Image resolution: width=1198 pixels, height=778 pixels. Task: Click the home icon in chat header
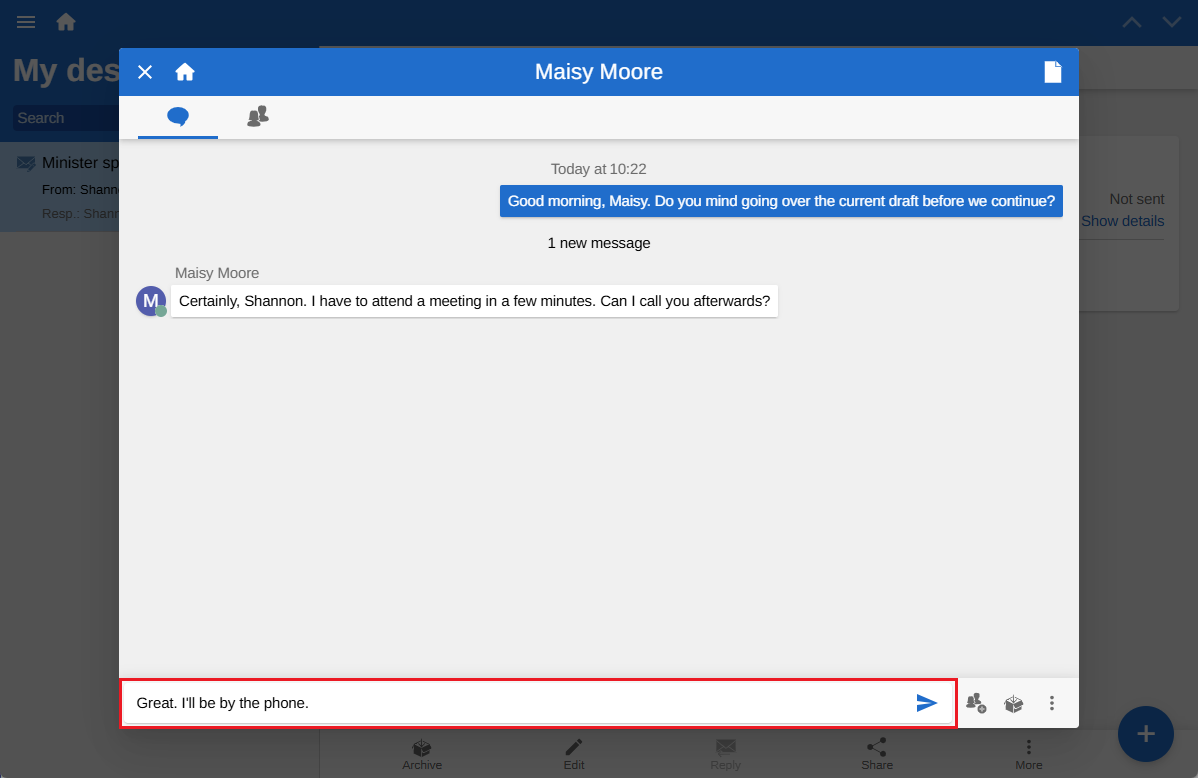click(185, 72)
